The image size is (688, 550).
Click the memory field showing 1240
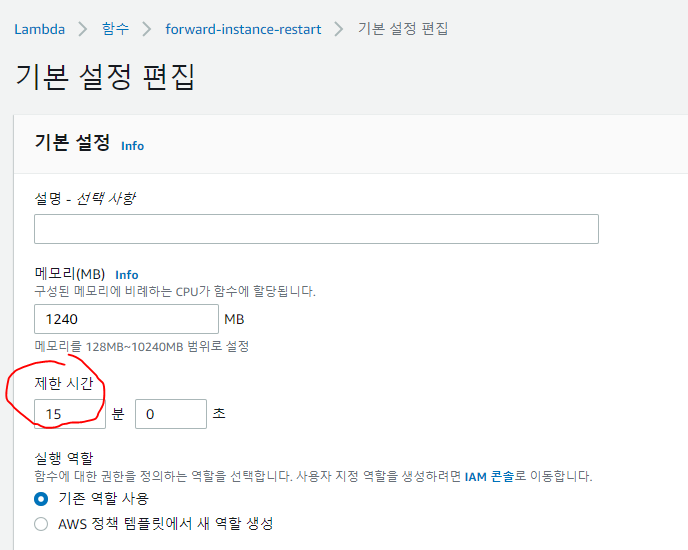pos(126,319)
